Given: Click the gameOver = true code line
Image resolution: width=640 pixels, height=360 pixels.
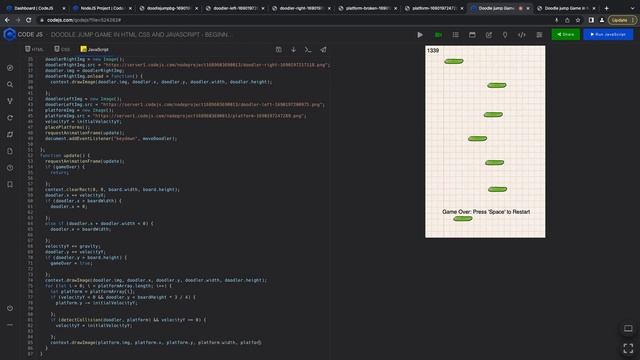Looking at the screenshot, I should (x=71, y=263).
